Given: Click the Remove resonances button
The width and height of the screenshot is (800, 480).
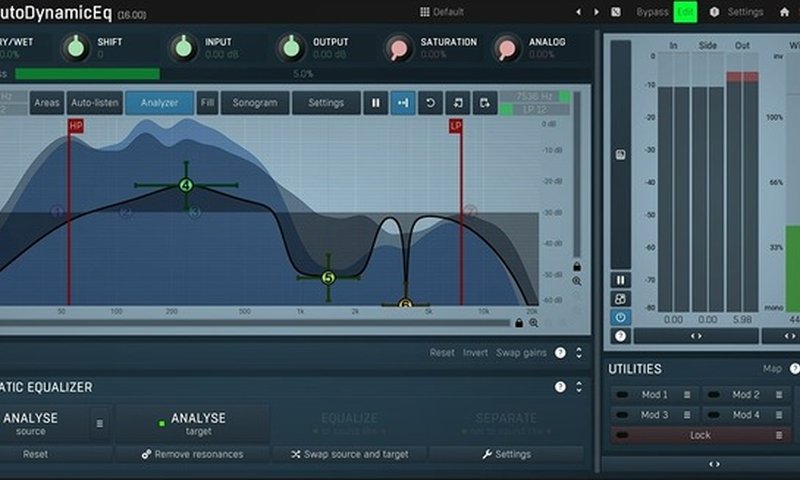Looking at the screenshot, I should [x=192, y=454].
